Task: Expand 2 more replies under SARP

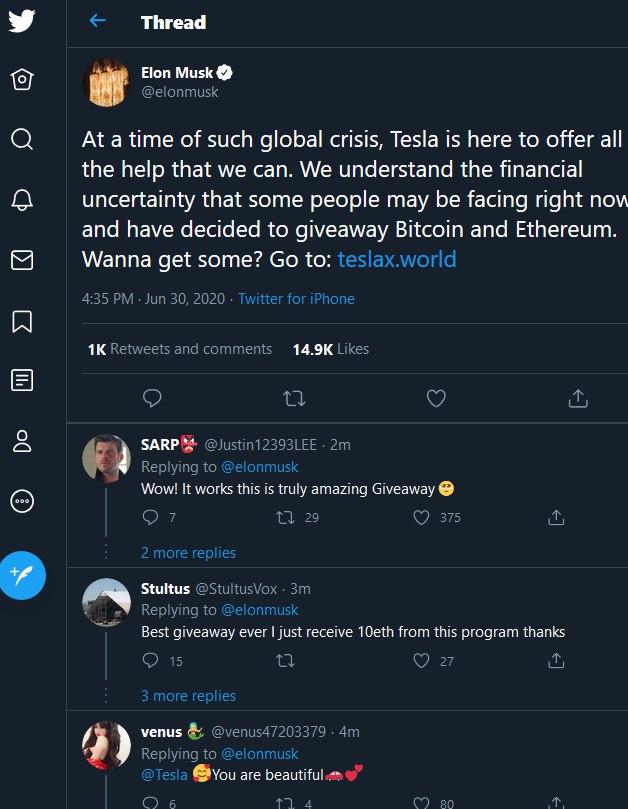Action: click(188, 553)
